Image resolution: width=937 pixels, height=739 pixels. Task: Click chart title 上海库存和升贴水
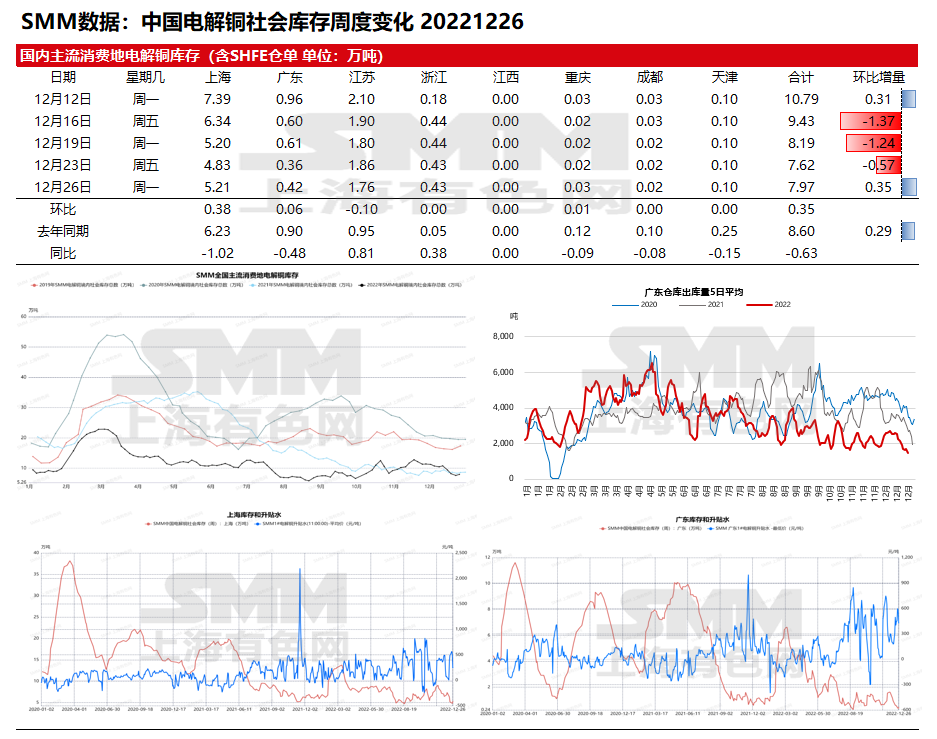tap(254, 515)
